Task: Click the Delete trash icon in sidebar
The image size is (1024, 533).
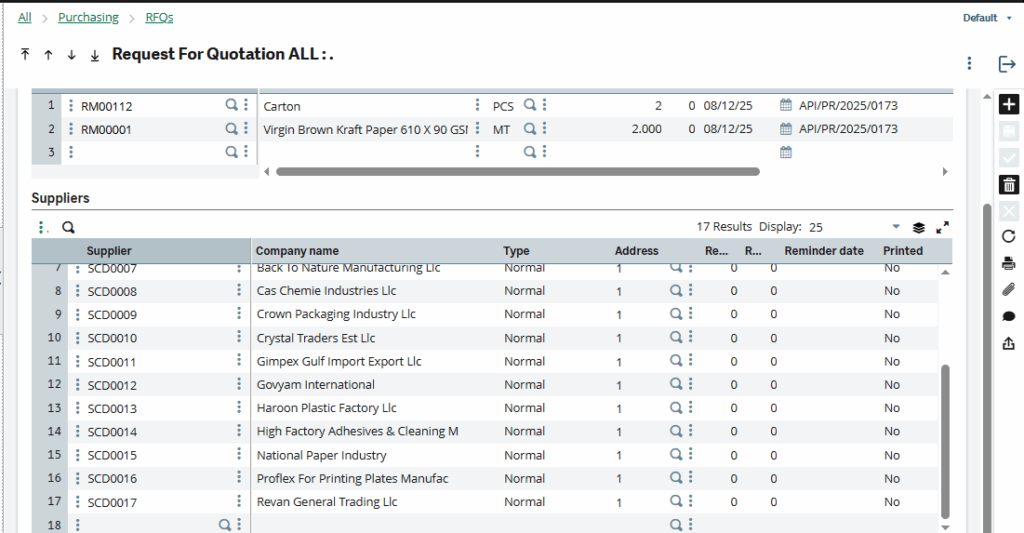Action: (1008, 184)
